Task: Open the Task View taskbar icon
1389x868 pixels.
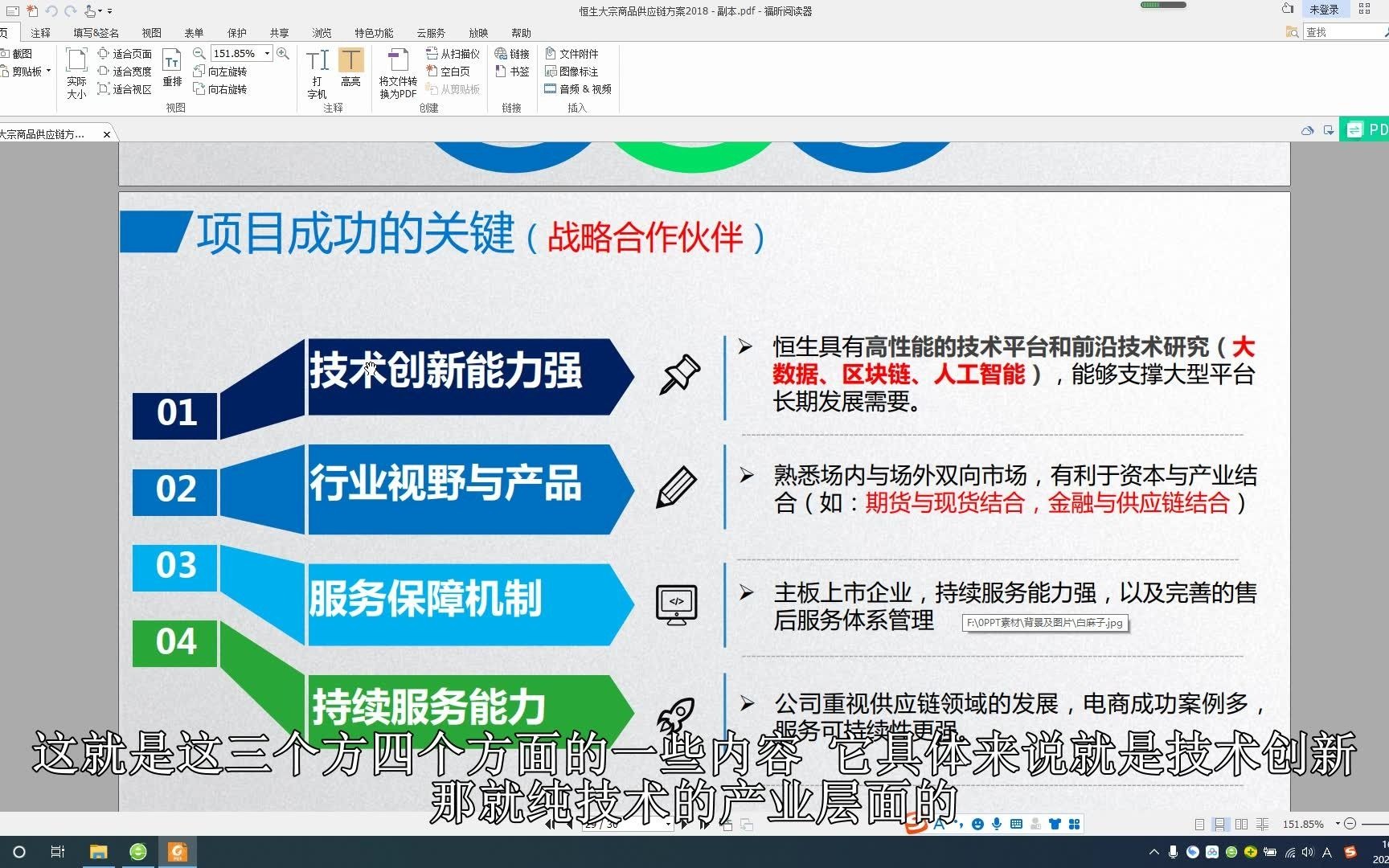Action: point(58,852)
